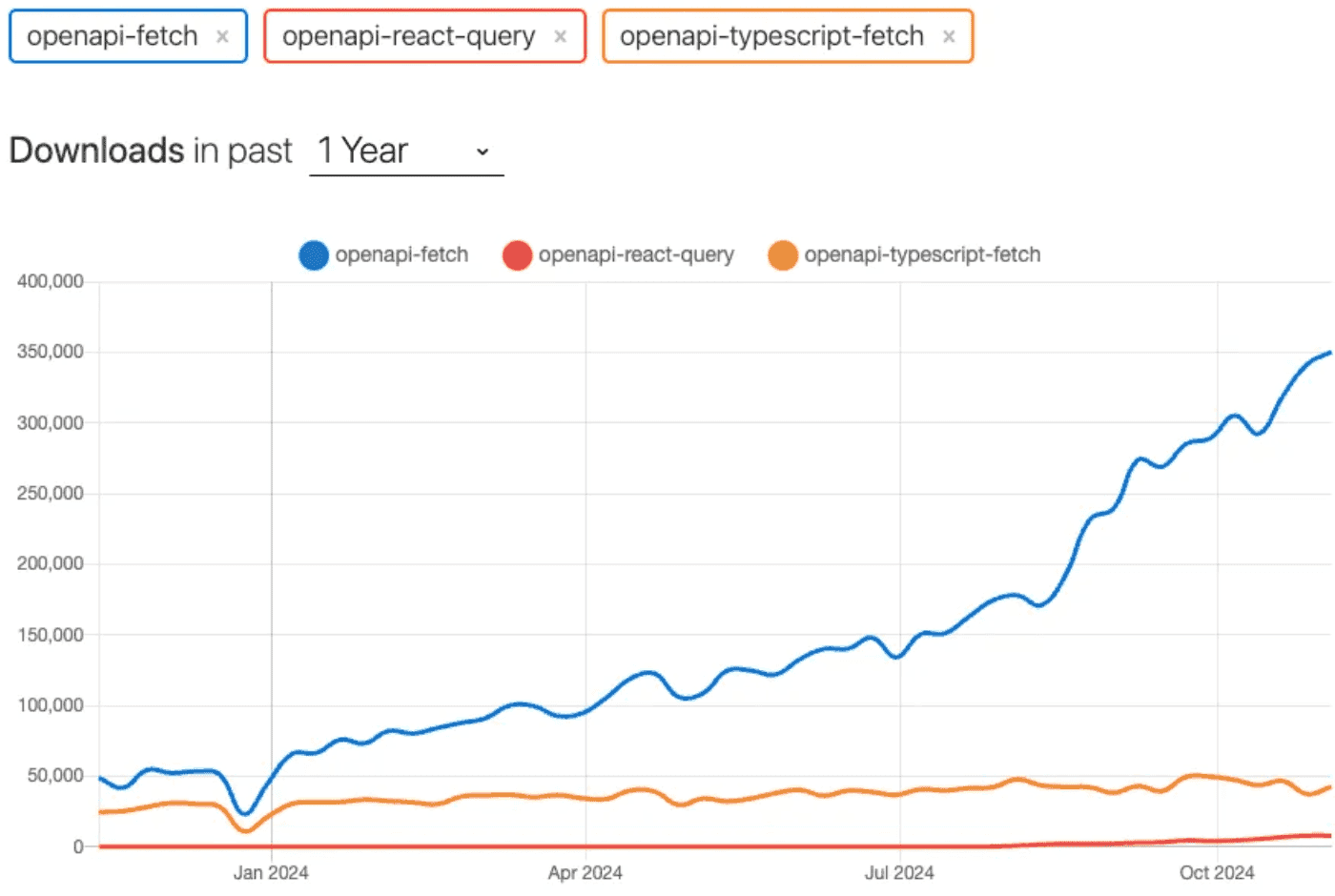Toggle the blue openapi-fetch legend circle
The height and width of the screenshot is (896, 1335).
(x=314, y=255)
